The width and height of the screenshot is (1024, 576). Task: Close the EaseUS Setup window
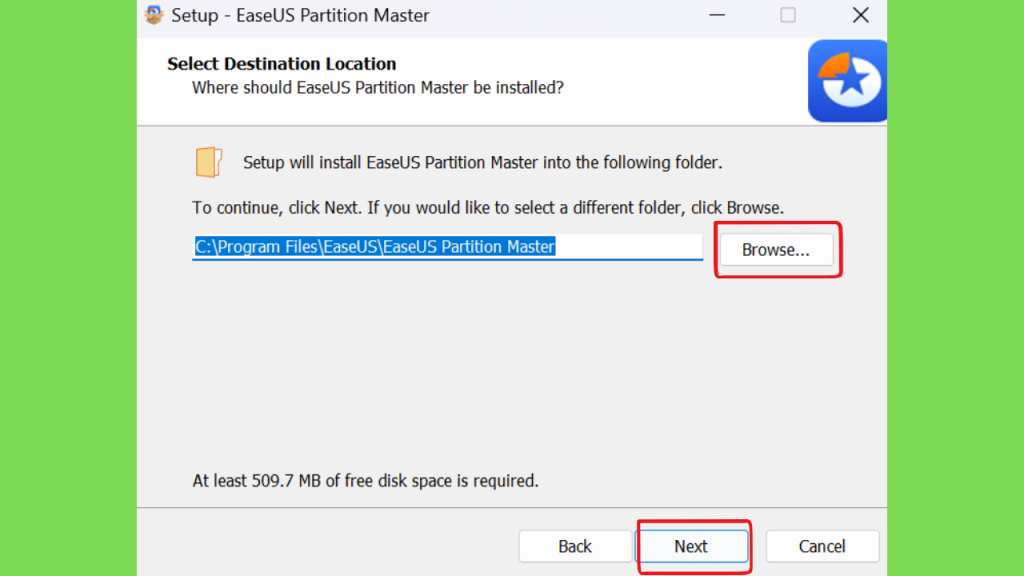860,15
